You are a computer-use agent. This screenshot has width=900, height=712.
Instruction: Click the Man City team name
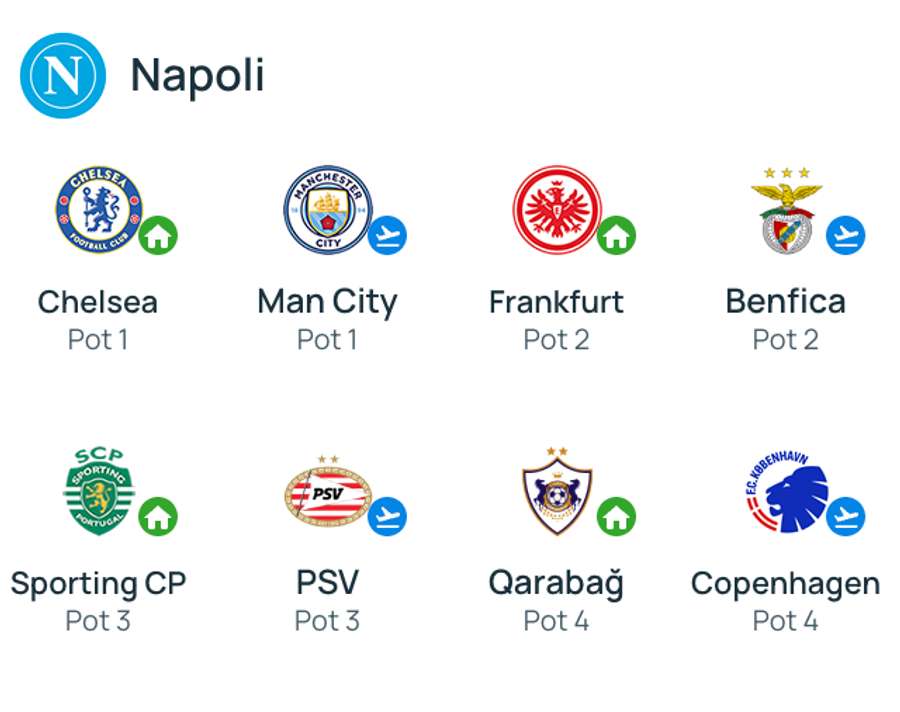327,302
